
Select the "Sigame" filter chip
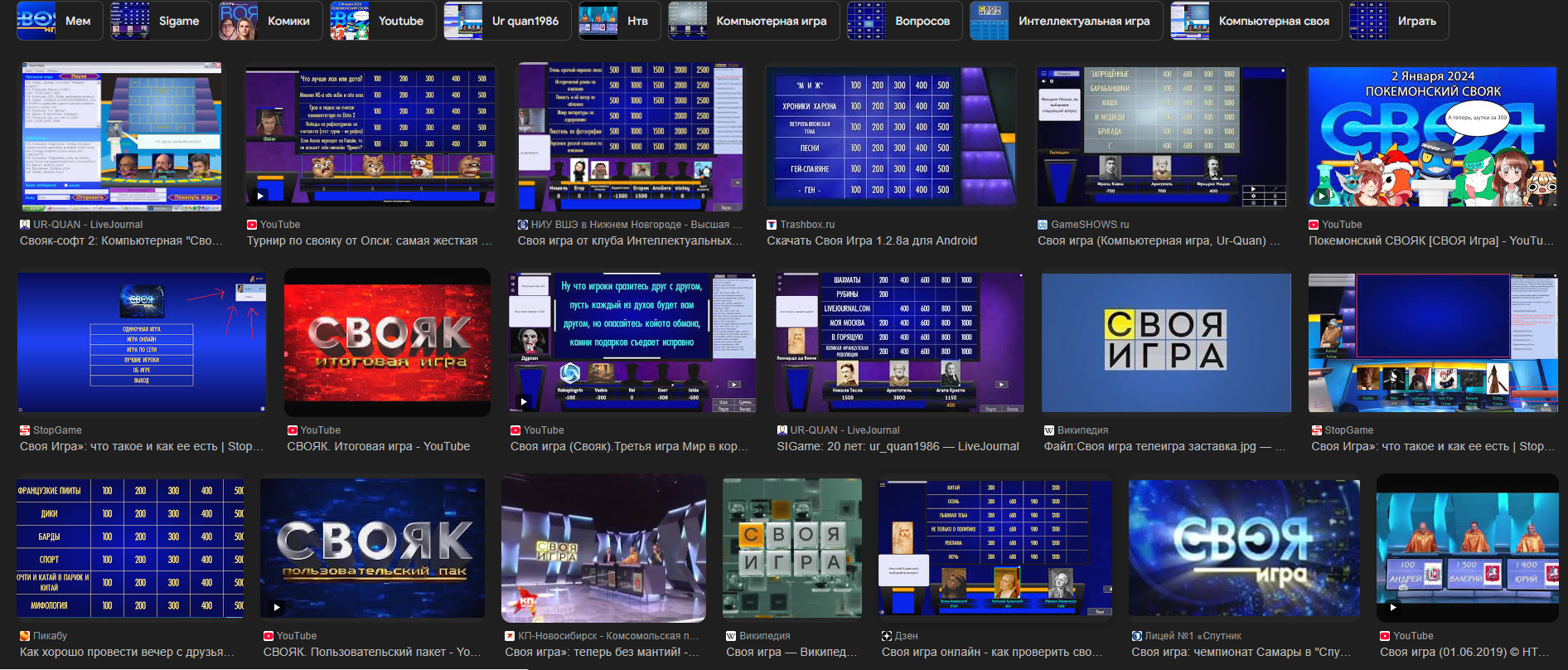[161, 21]
